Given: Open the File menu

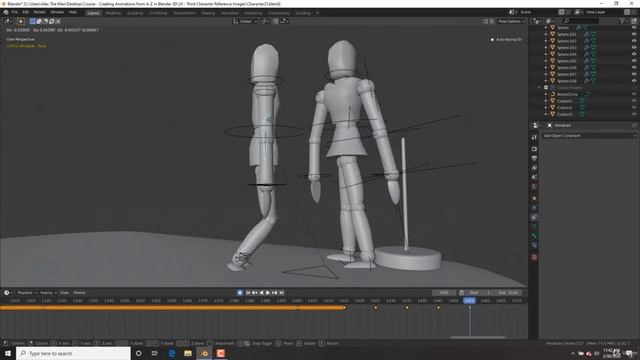Looking at the screenshot, I should 15,12.
